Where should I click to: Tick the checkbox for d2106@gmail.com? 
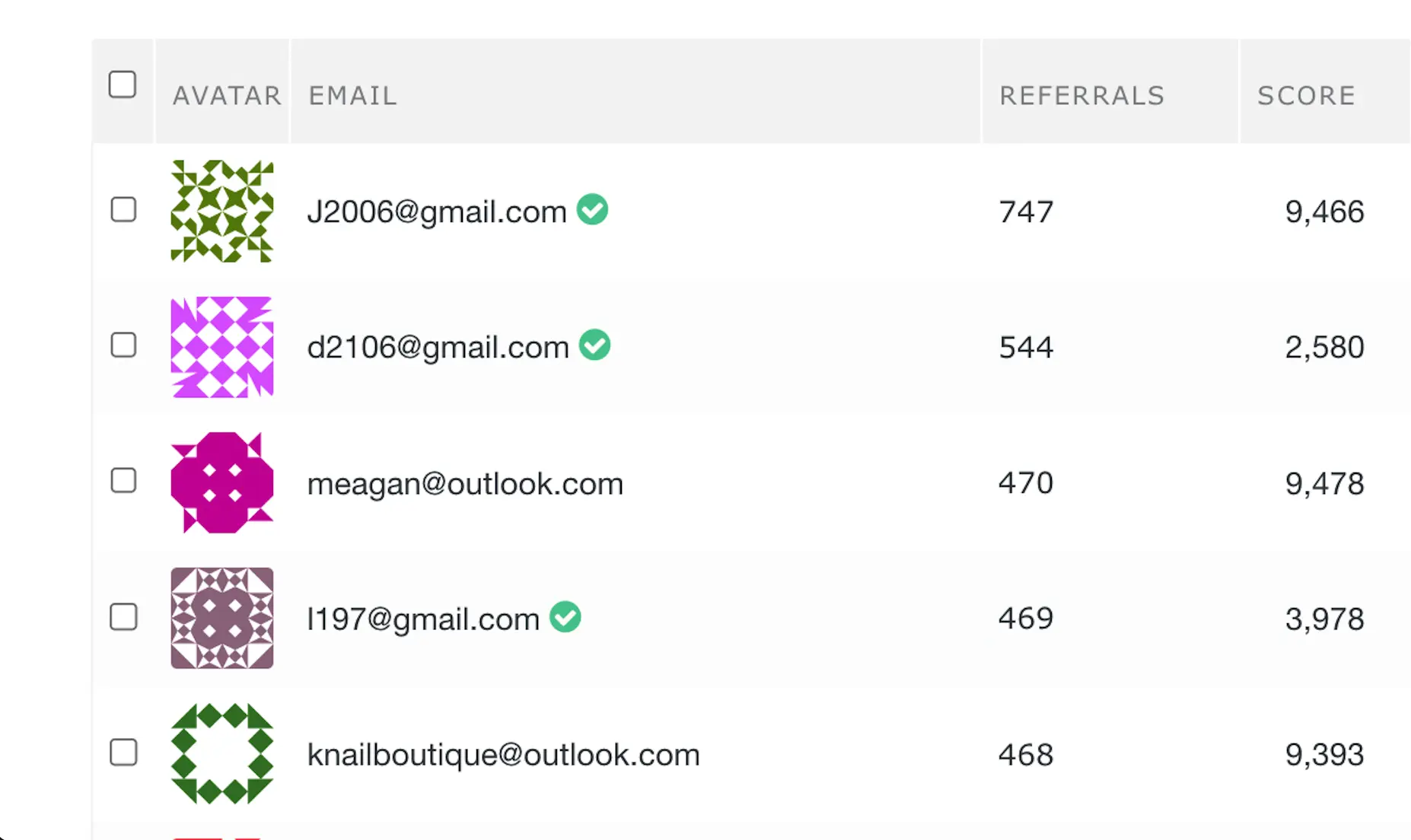pyautogui.click(x=123, y=345)
